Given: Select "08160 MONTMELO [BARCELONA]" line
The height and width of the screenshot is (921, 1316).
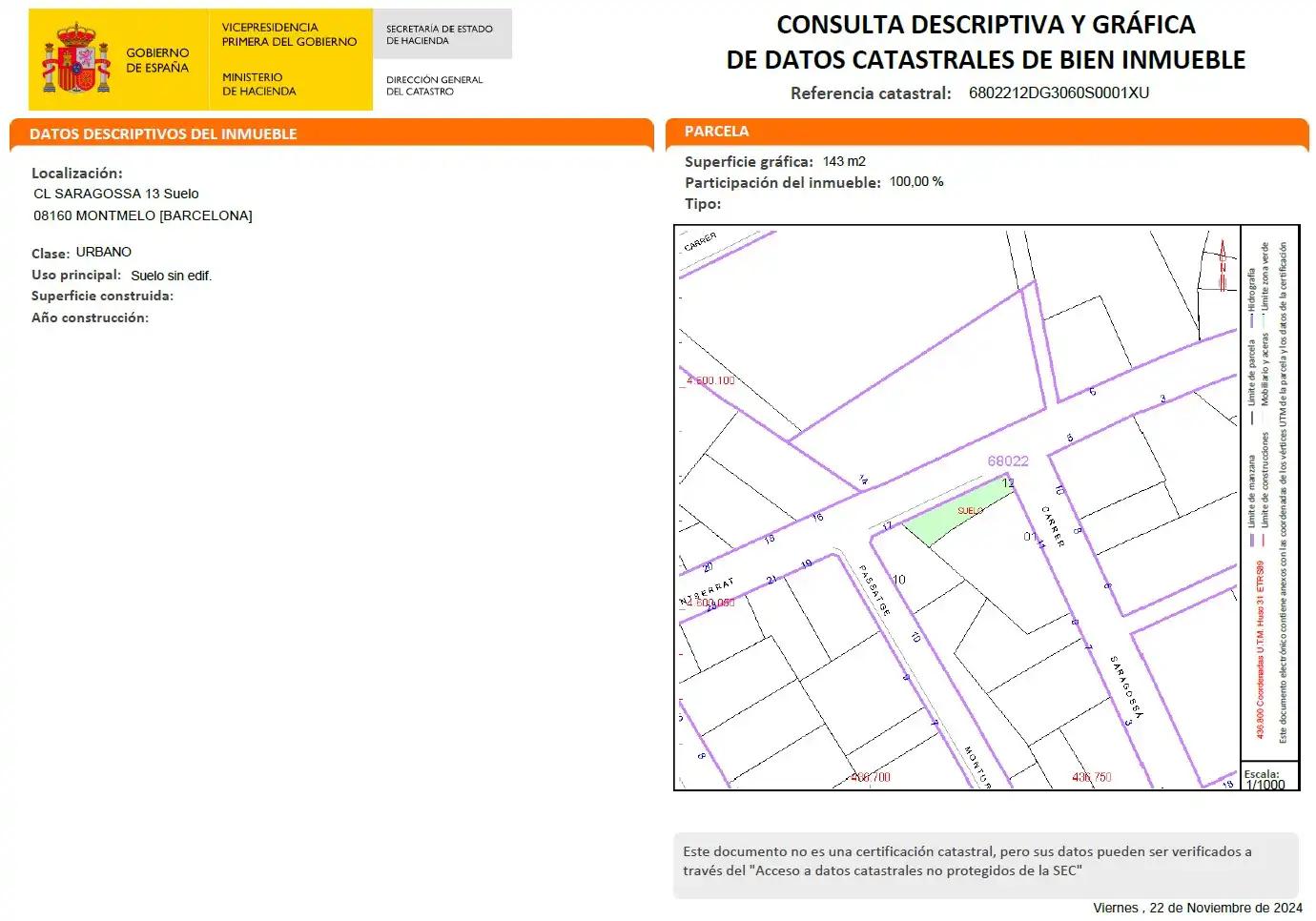Looking at the screenshot, I should click(143, 215).
